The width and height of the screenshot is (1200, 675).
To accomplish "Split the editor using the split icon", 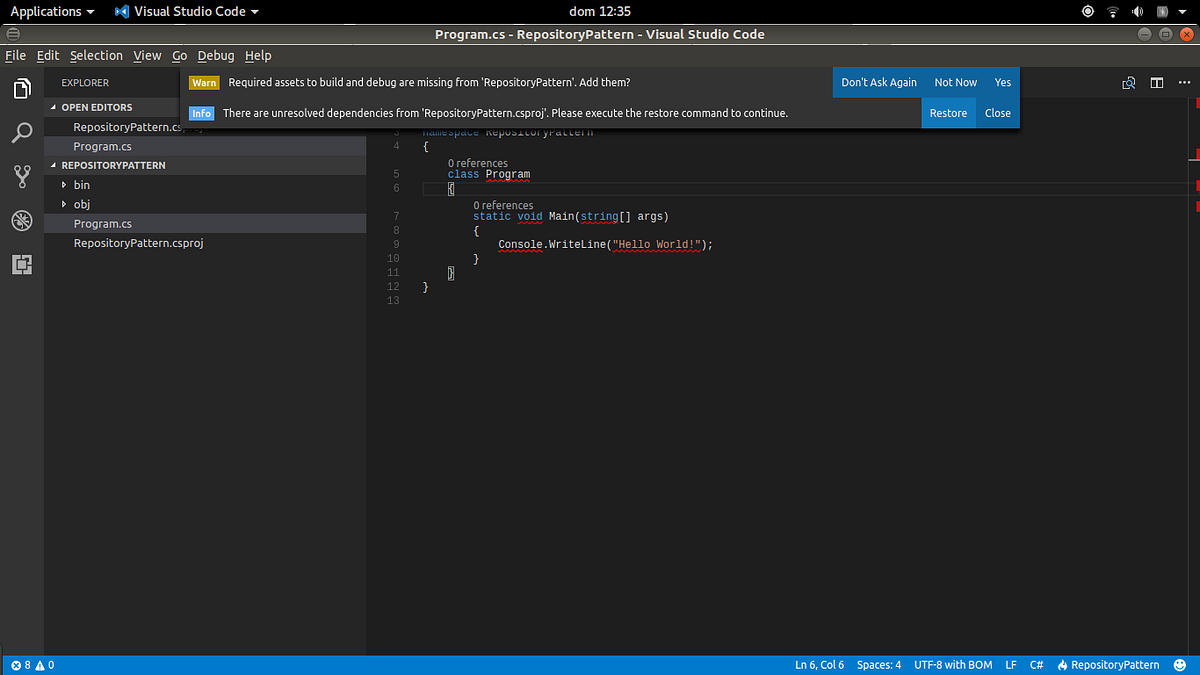I will 1157,83.
